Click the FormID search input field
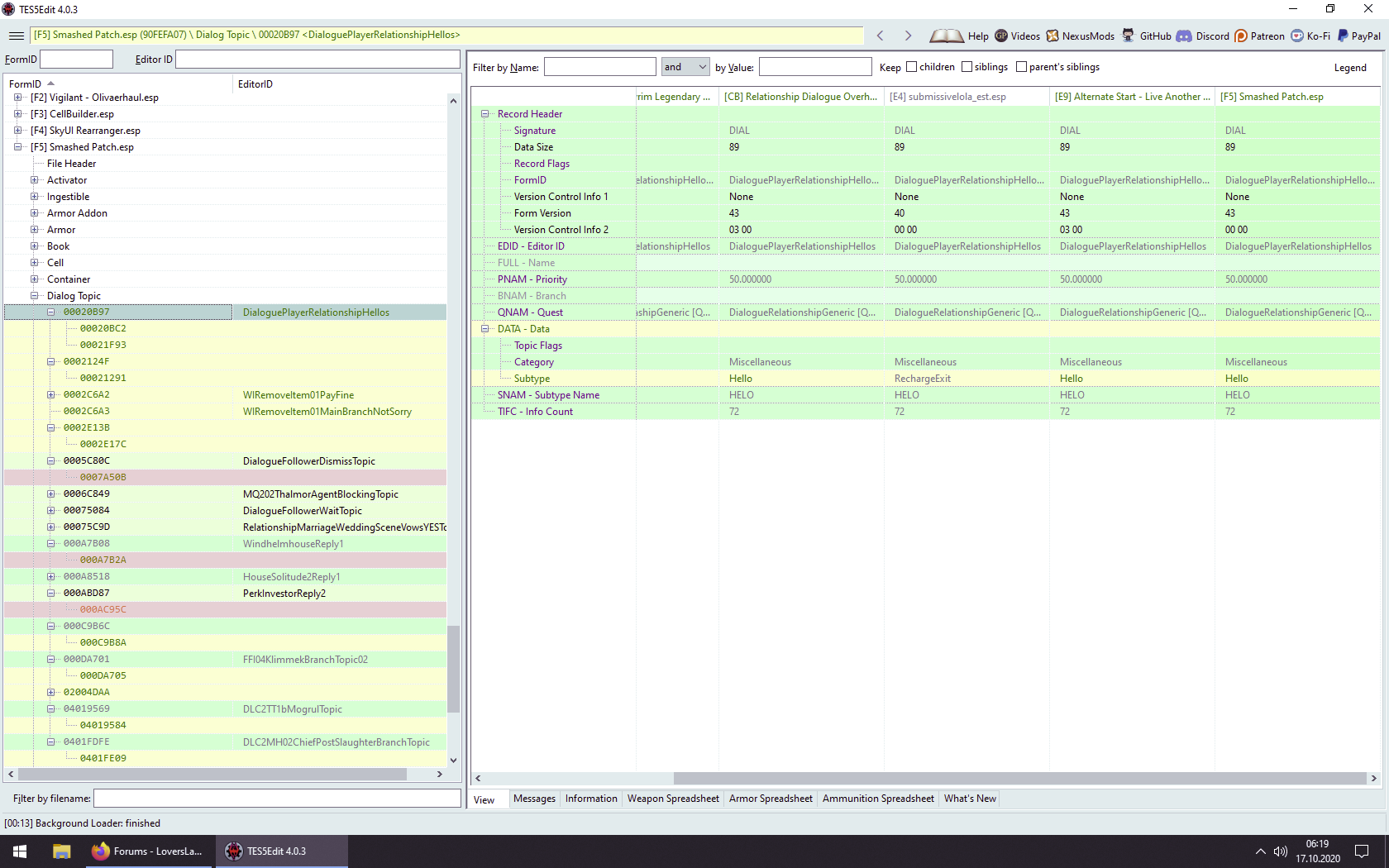The height and width of the screenshot is (868, 1389). [76, 60]
